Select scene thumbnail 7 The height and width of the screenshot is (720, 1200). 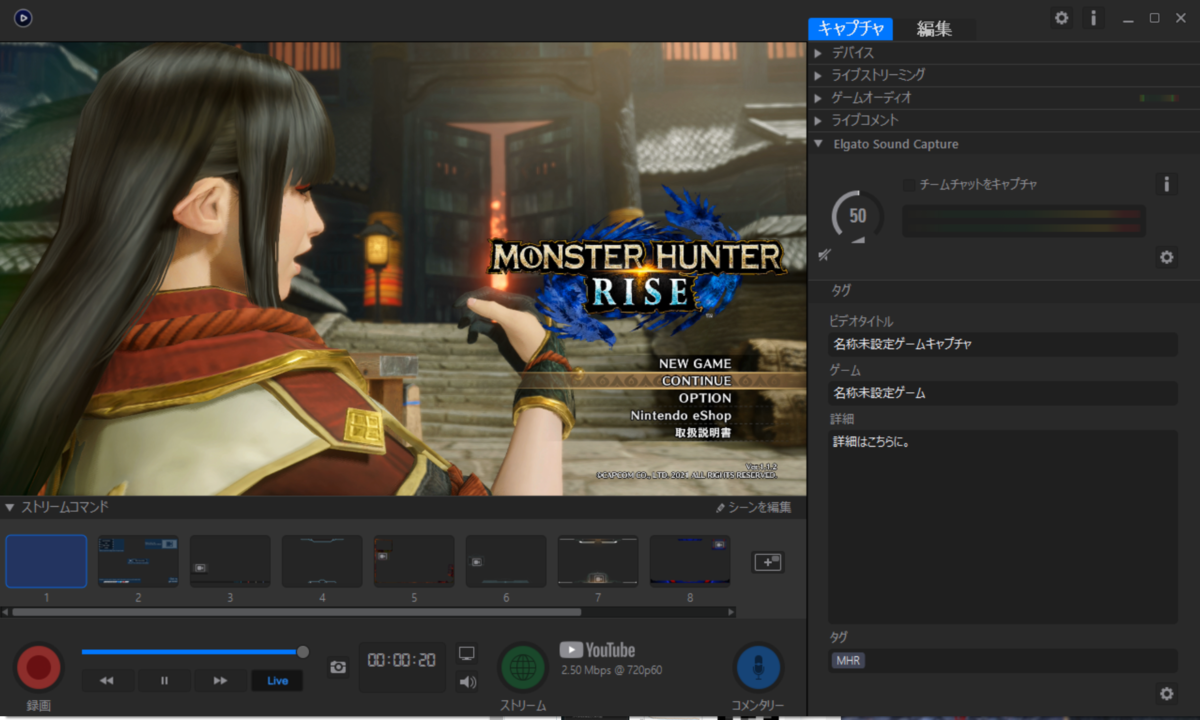pos(598,561)
